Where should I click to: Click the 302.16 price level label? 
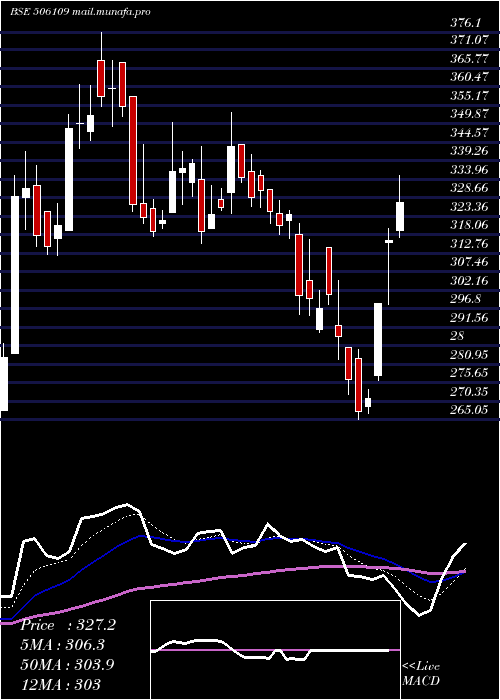(x=469, y=280)
